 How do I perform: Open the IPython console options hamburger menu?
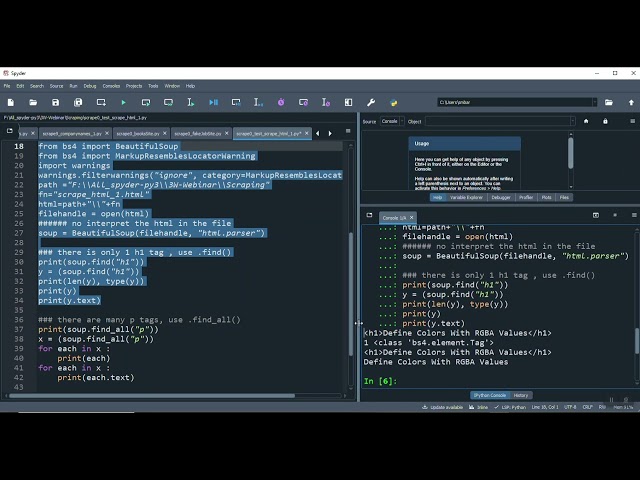point(634,215)
